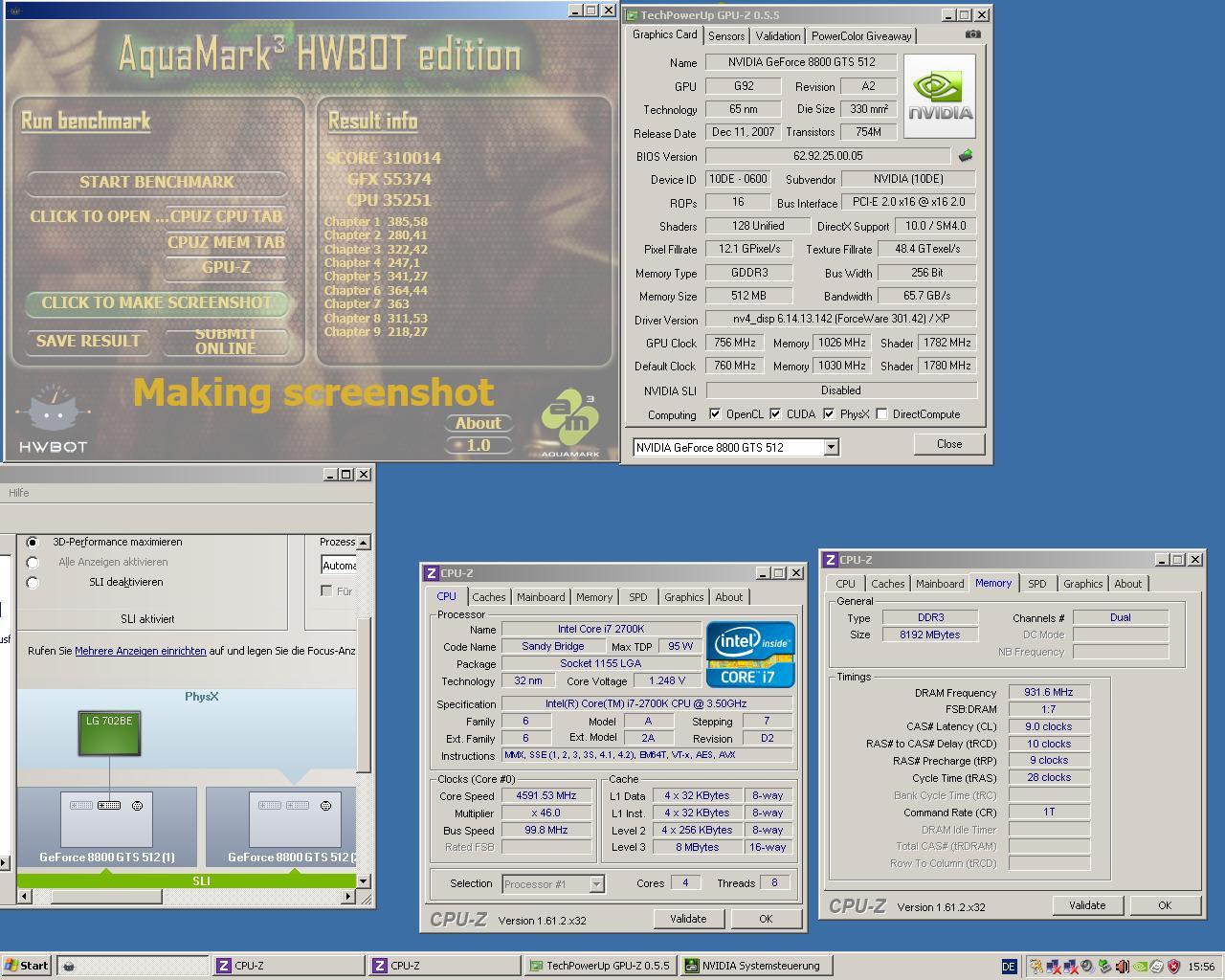Click the red speaker volume tray icon

point(1123,967)
